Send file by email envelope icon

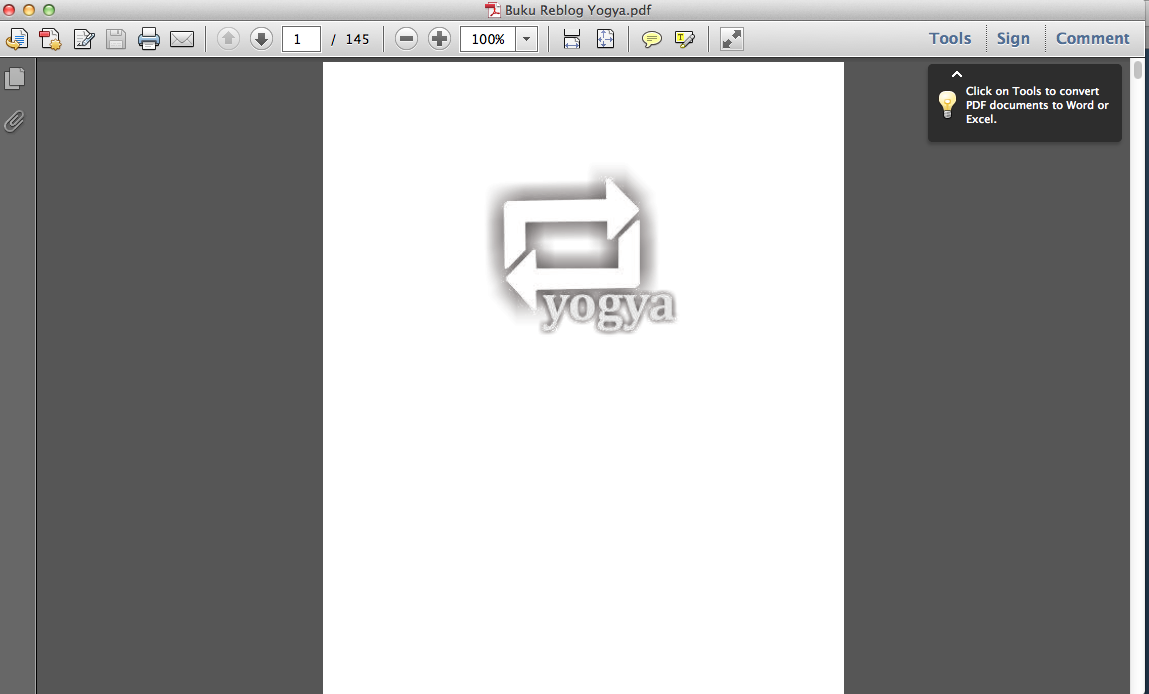[182, 39]
